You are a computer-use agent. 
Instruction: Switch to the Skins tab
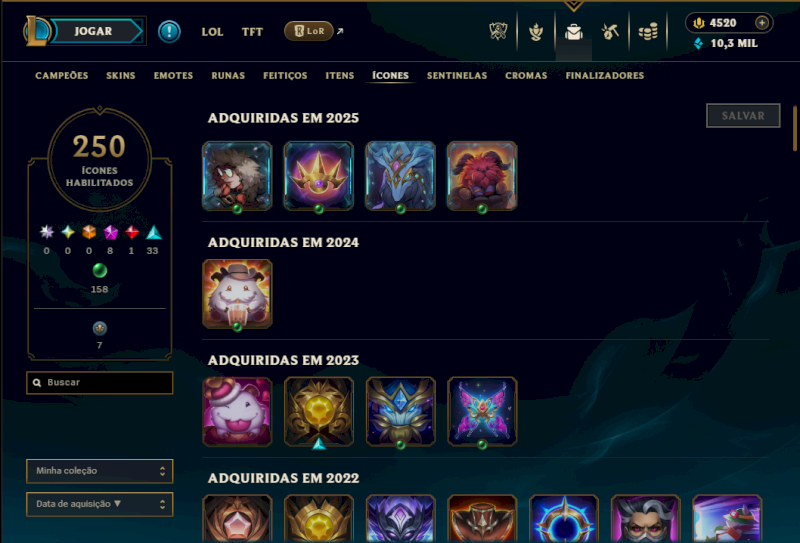(x=120, y=76)
